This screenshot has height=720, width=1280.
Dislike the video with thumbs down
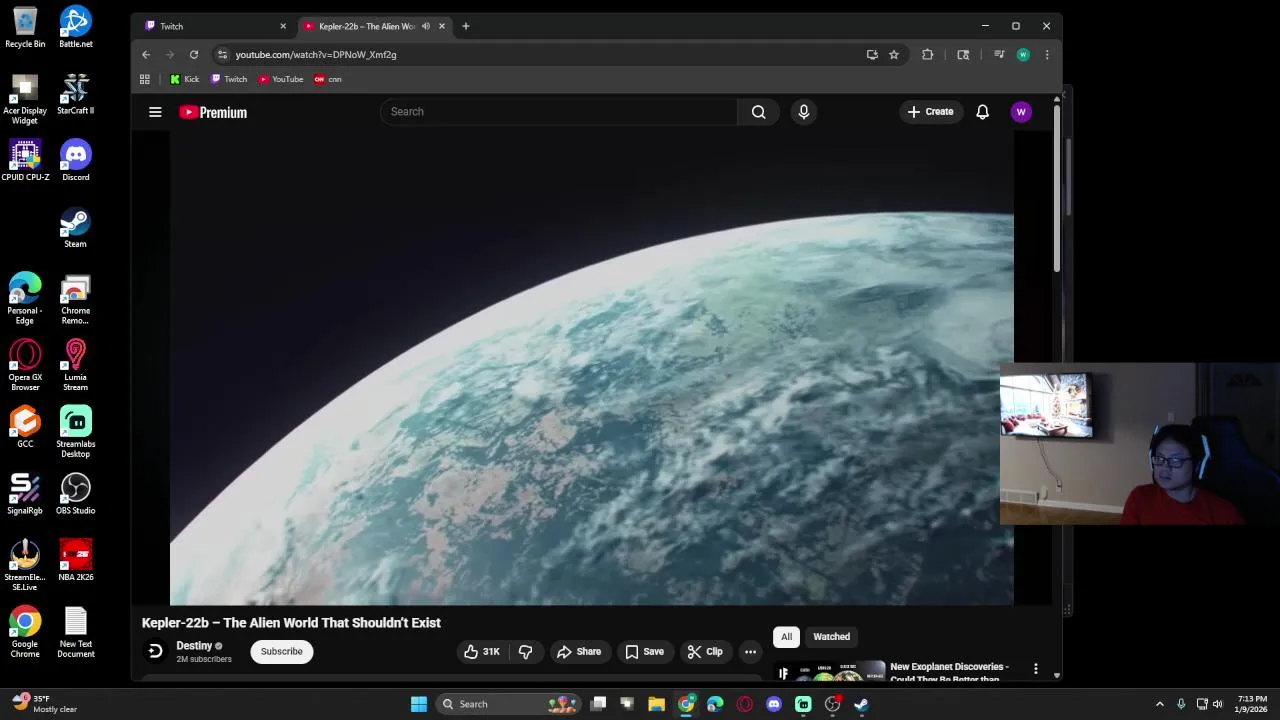(525, 652)
